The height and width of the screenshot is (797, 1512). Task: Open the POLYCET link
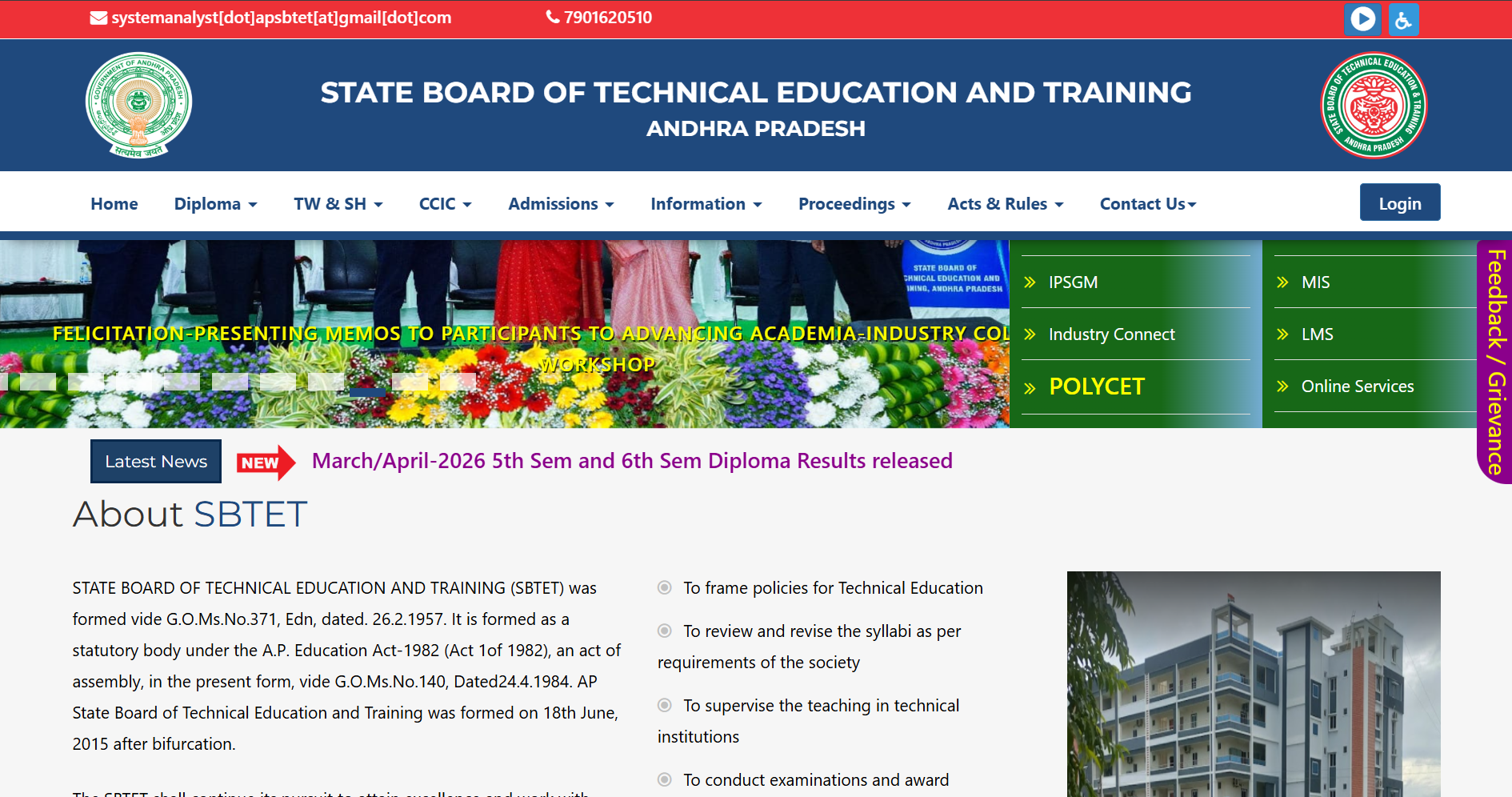(1097, 386)
